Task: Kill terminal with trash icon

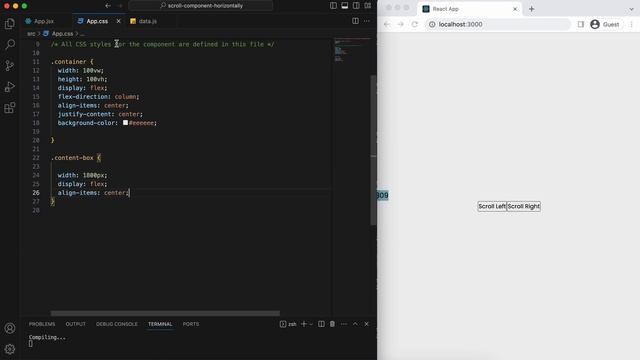Action: click(332, 324)
